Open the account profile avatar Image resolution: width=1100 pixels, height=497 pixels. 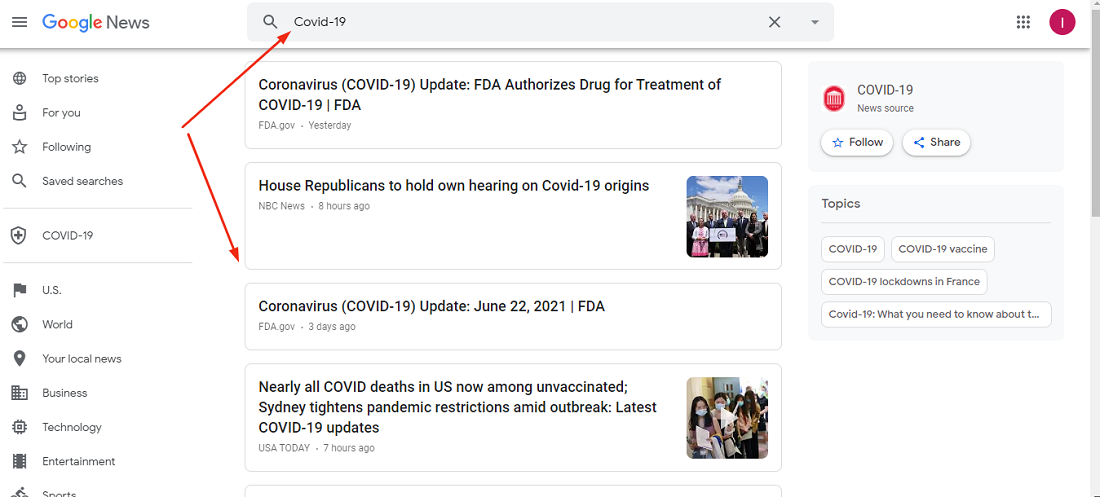point(1062,22)
